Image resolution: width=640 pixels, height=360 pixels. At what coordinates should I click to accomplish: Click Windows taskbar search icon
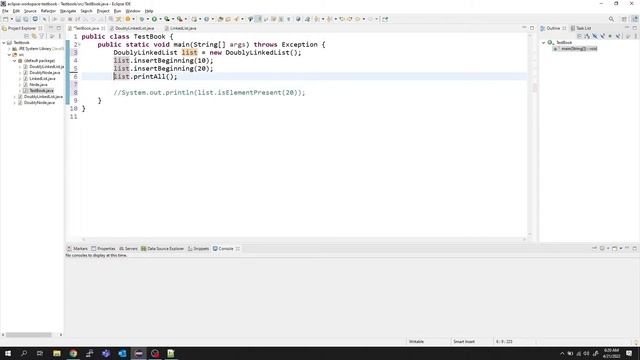24,353
